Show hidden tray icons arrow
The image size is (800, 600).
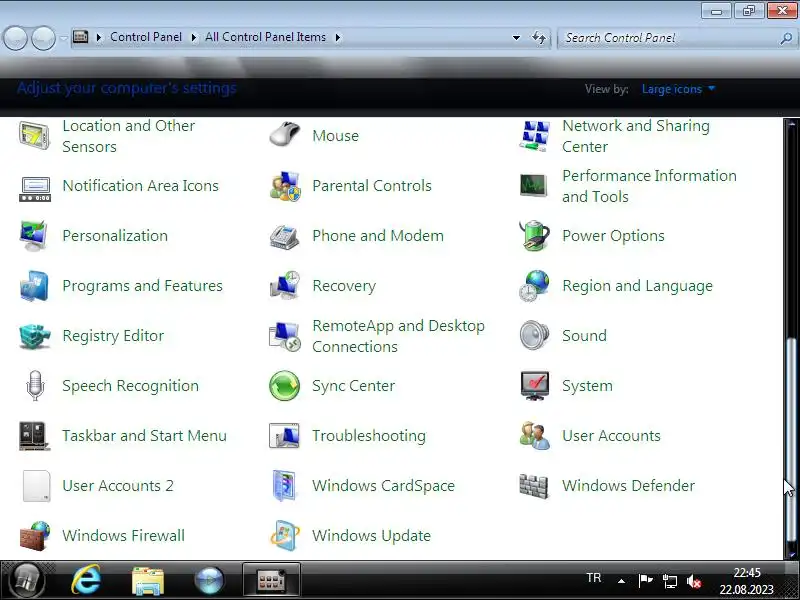621,581
